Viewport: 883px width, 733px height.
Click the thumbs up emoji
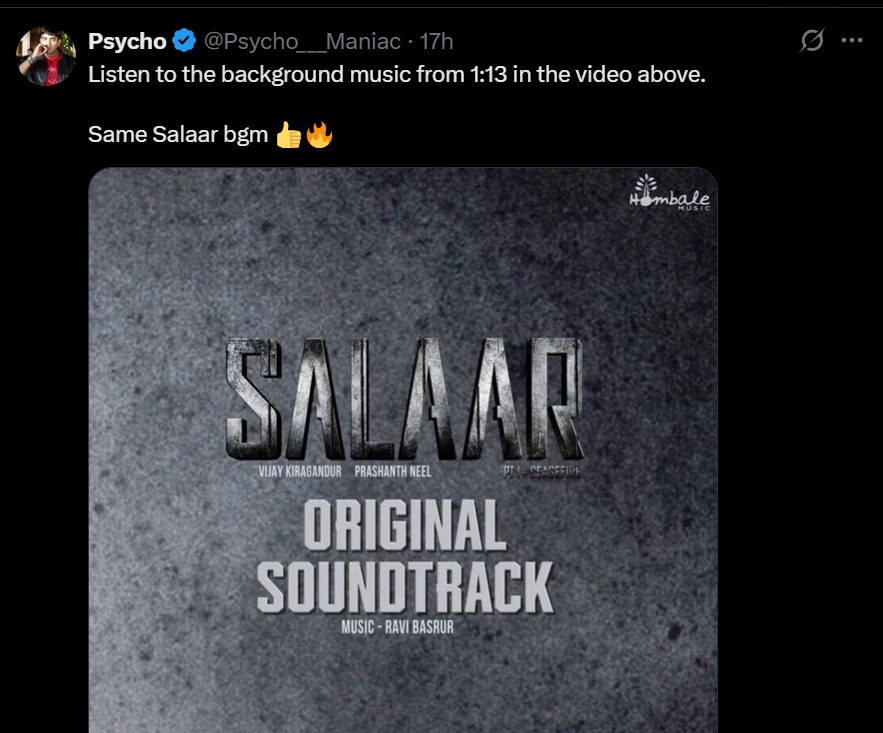point(288,134)
